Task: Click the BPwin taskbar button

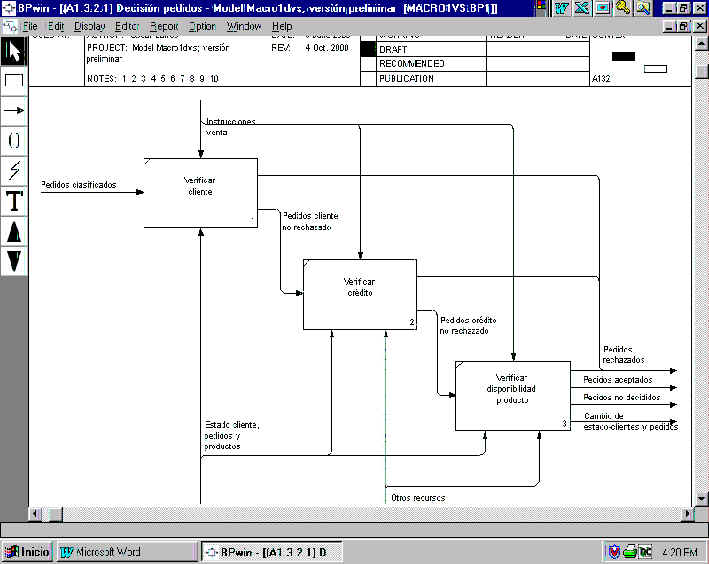Action: click(271, 552)
